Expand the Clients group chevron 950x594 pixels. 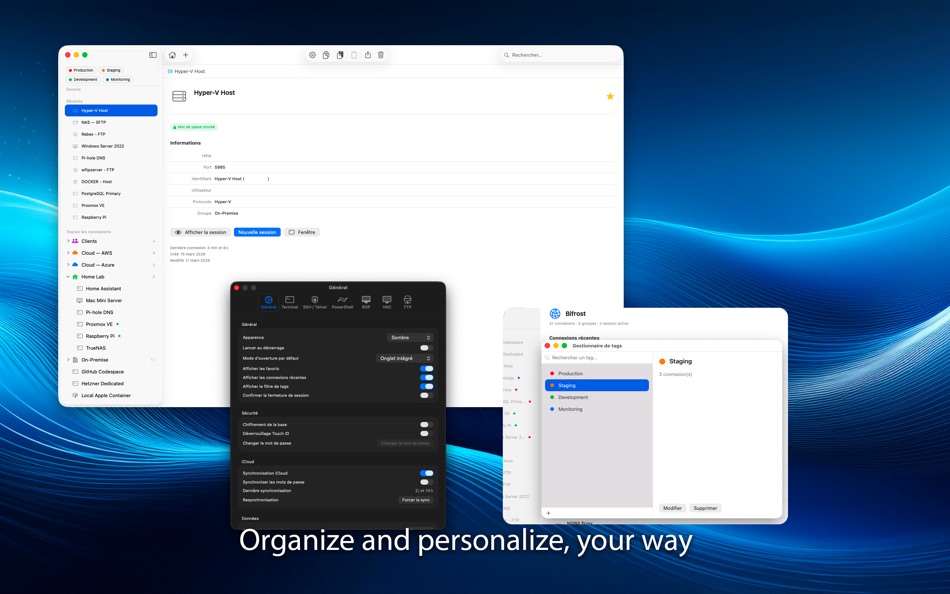coord(68,241)
